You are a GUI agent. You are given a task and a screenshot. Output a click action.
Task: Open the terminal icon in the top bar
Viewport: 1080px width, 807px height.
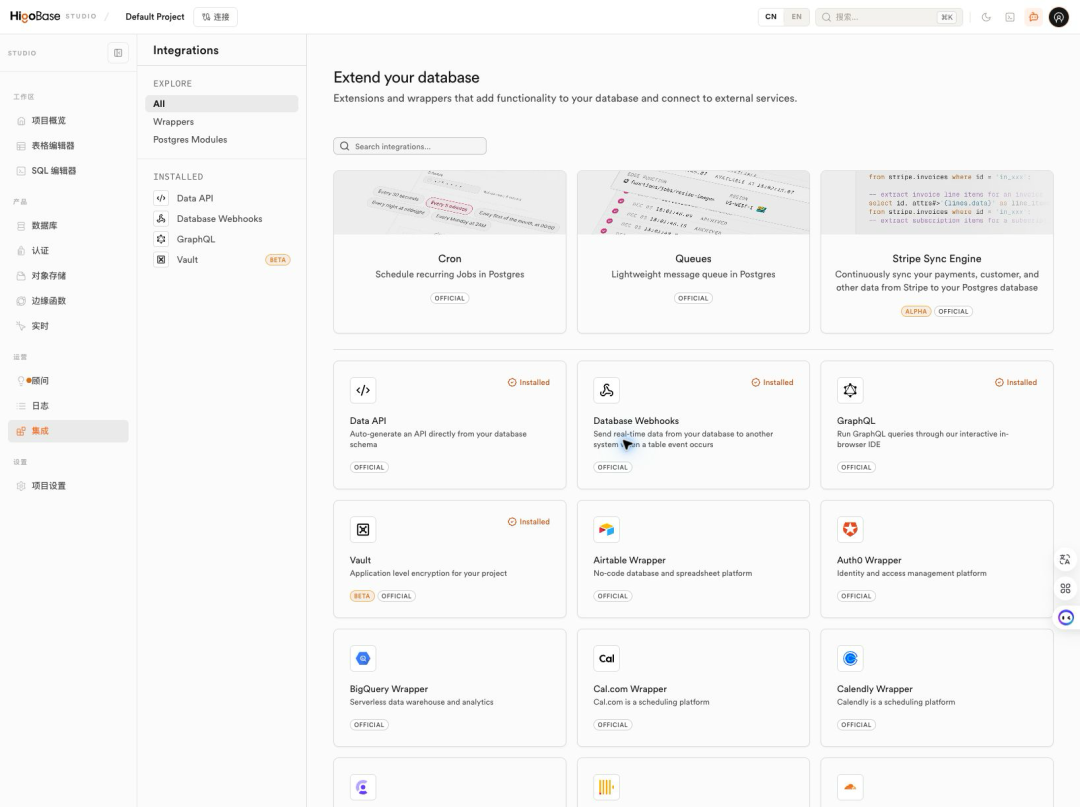pos(1010,17)
